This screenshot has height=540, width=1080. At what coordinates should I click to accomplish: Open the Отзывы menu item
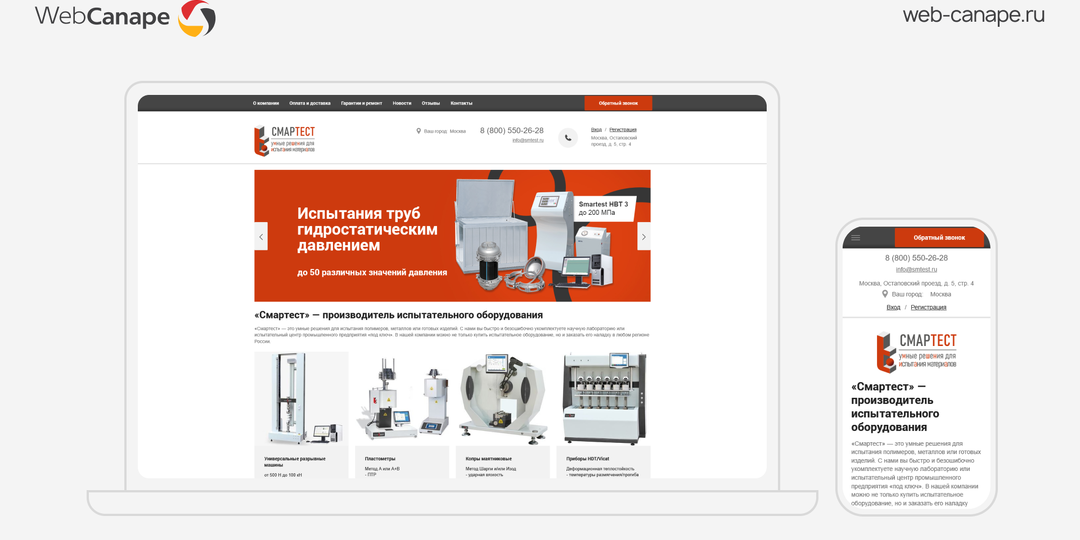point(431,103)
